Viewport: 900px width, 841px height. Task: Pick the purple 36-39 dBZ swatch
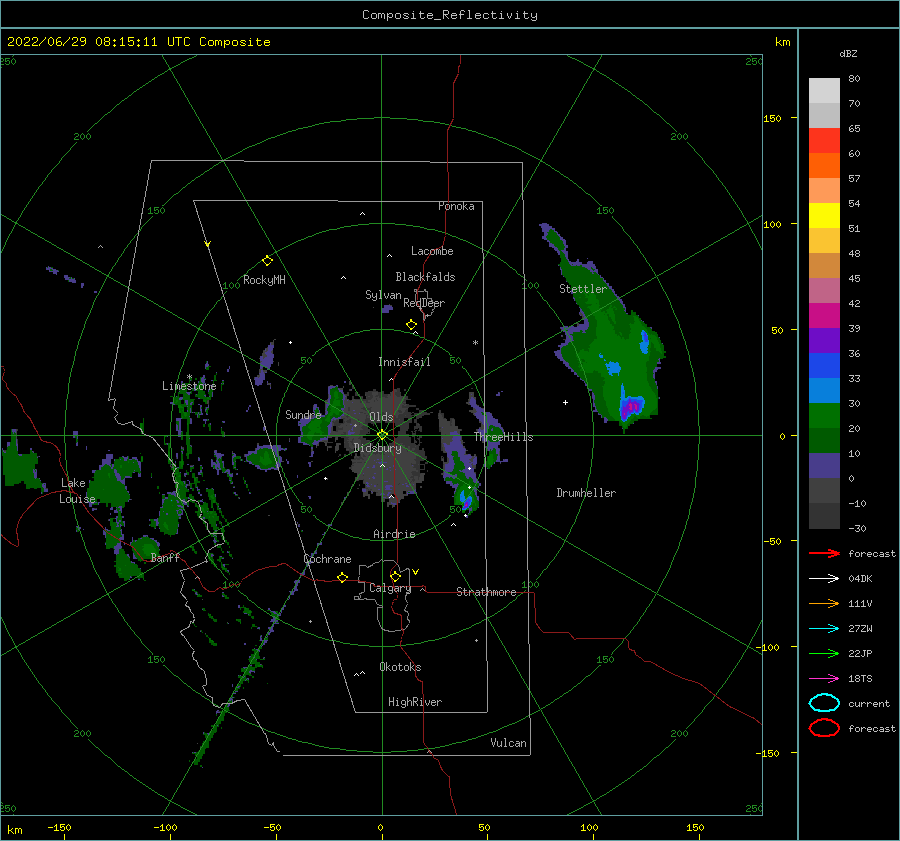pos(824,341)
